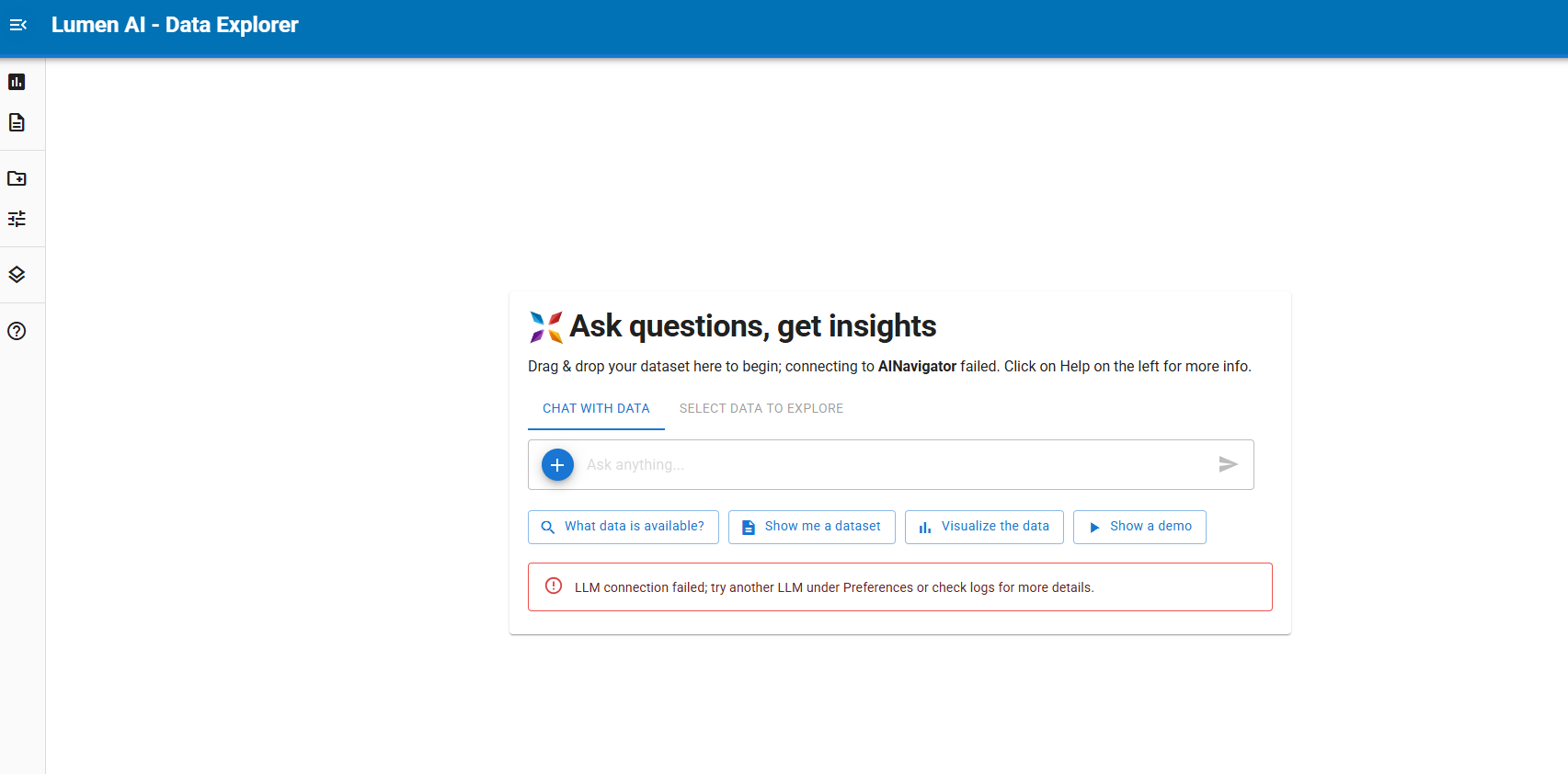Collapse the sidebar using the top-left menu icon
The image size is (1568, 774).
coord(17,25)
